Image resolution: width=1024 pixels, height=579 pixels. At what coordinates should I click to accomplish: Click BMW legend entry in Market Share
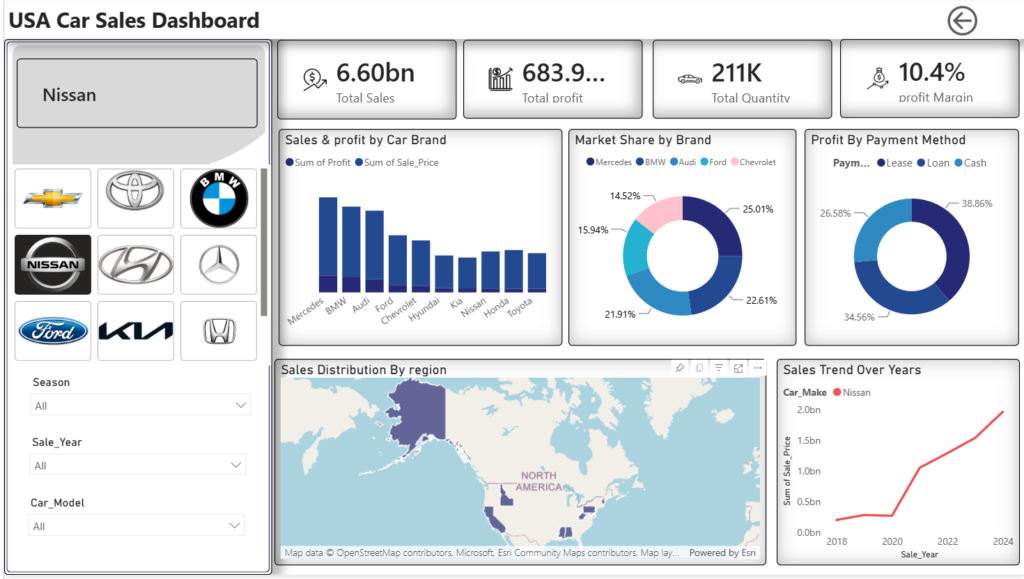[650, 162]
